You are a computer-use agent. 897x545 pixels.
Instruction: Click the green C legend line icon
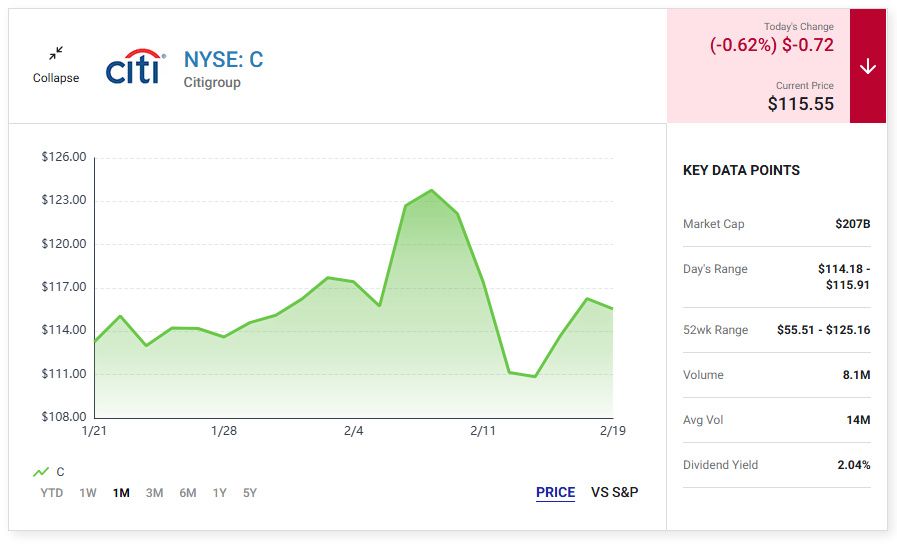click(41, 472)
